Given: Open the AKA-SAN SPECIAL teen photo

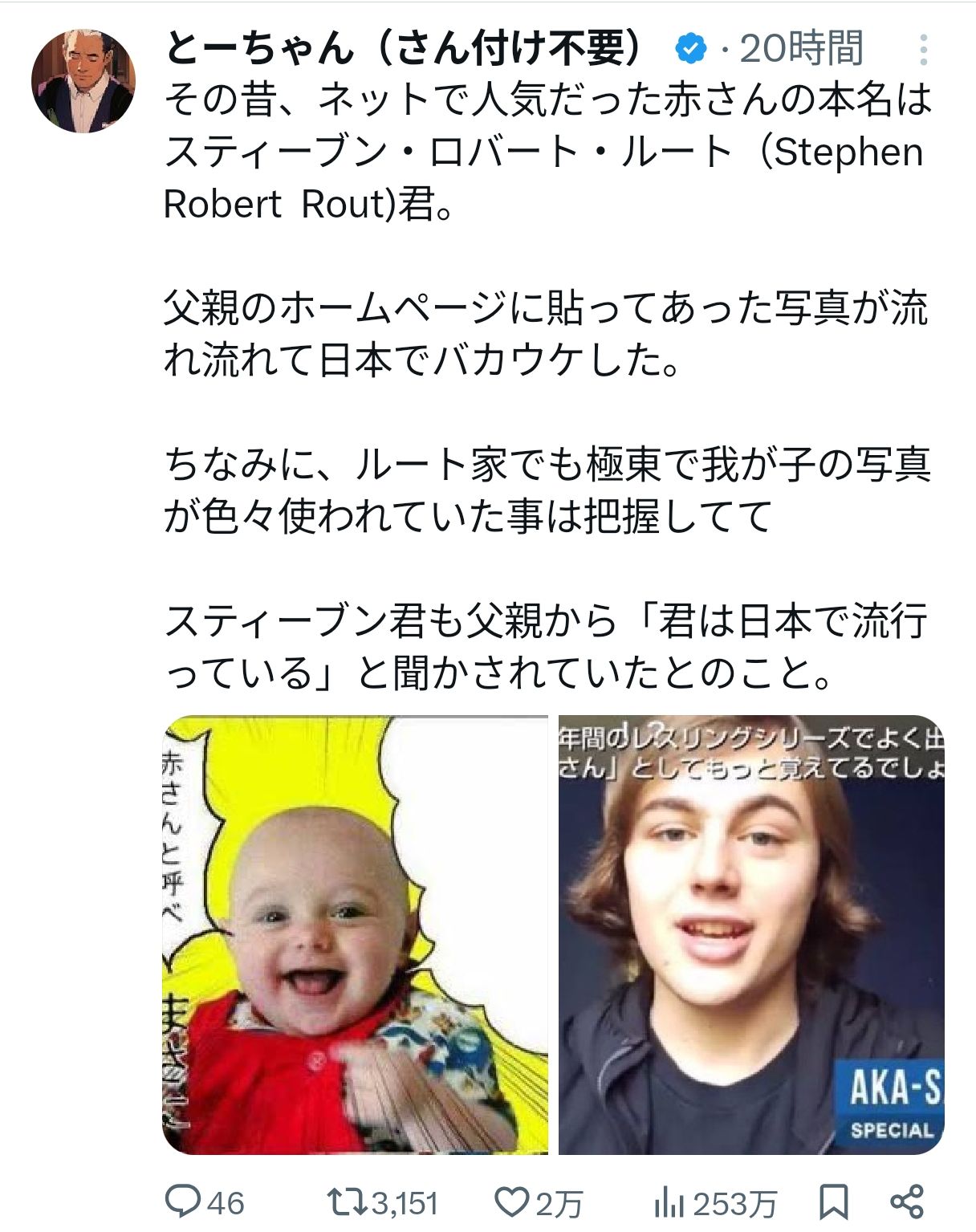Looking at the screenshot, I should 751,935.
